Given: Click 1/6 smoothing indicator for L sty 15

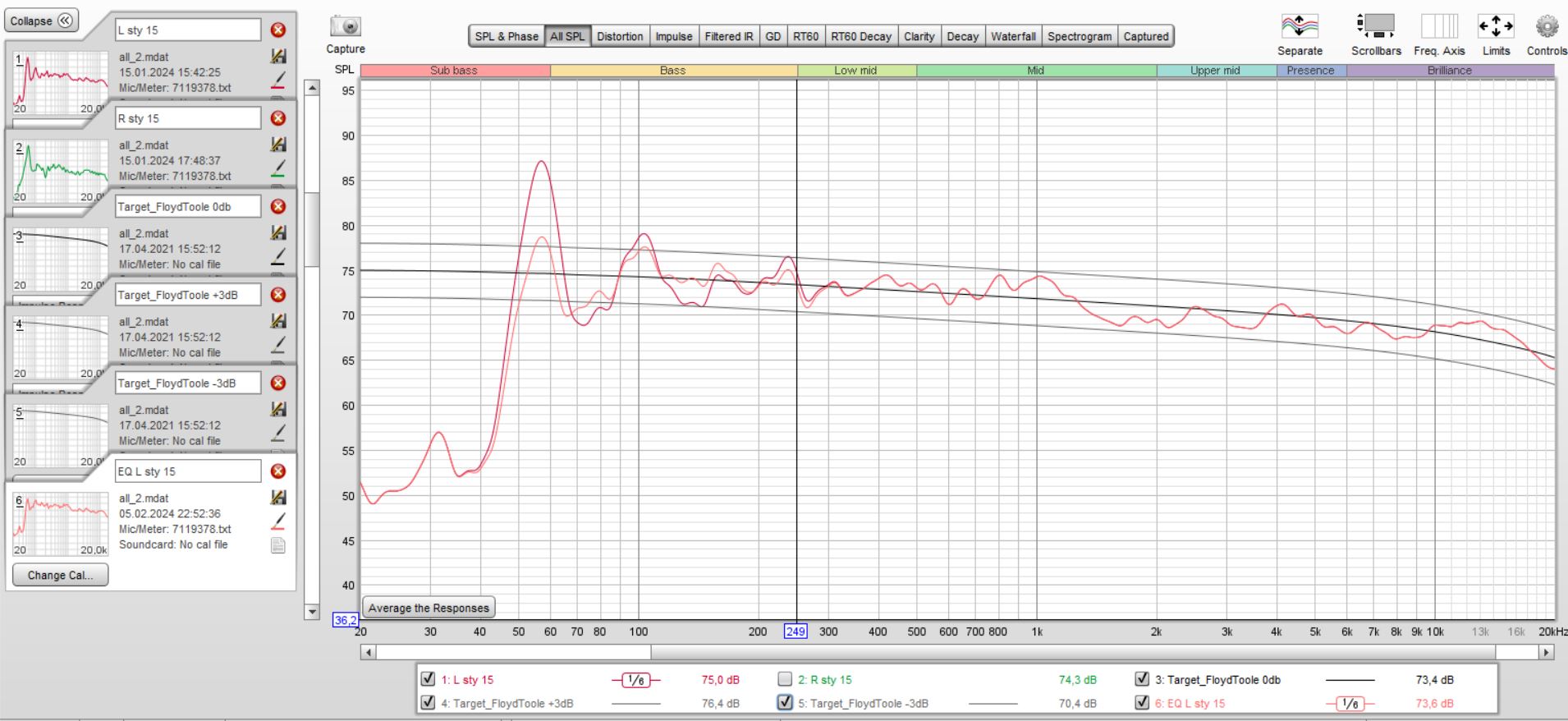Looking at the screenshot, I should [x=635, y=680].
